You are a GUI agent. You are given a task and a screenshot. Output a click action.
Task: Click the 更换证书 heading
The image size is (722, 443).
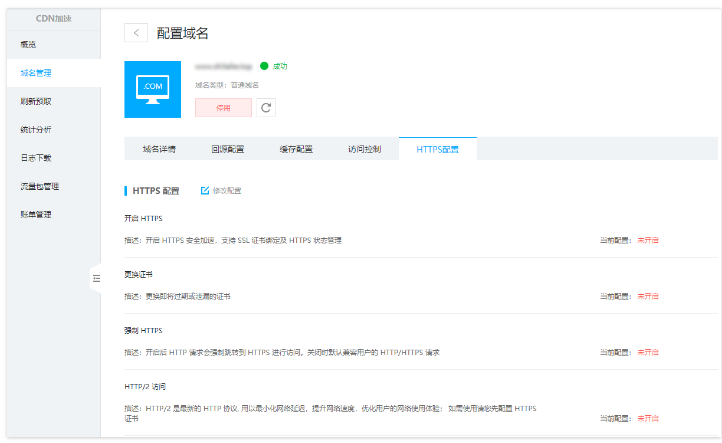[138, 274]
